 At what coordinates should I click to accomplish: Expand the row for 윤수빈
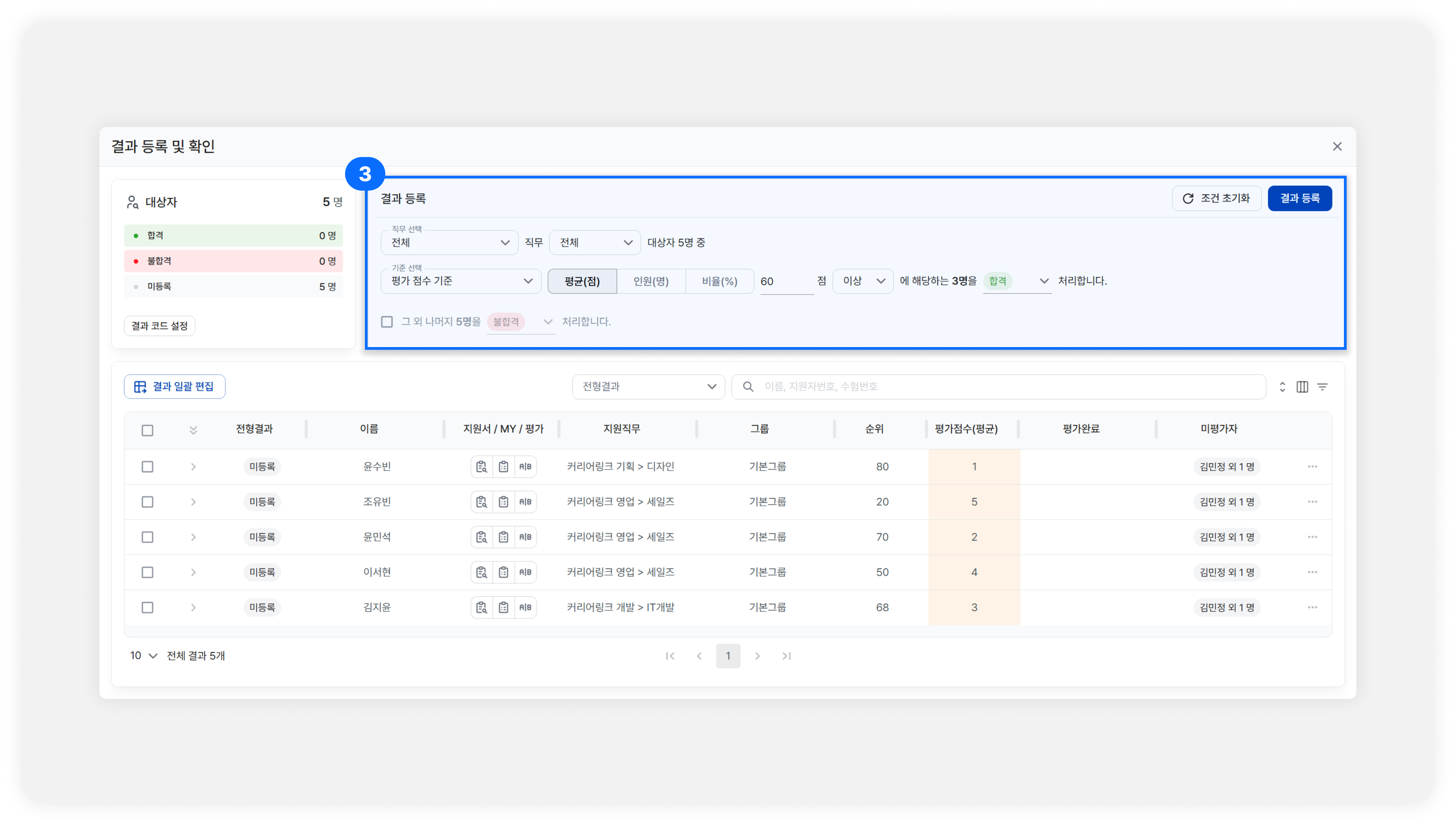click(x=194, y=466)
